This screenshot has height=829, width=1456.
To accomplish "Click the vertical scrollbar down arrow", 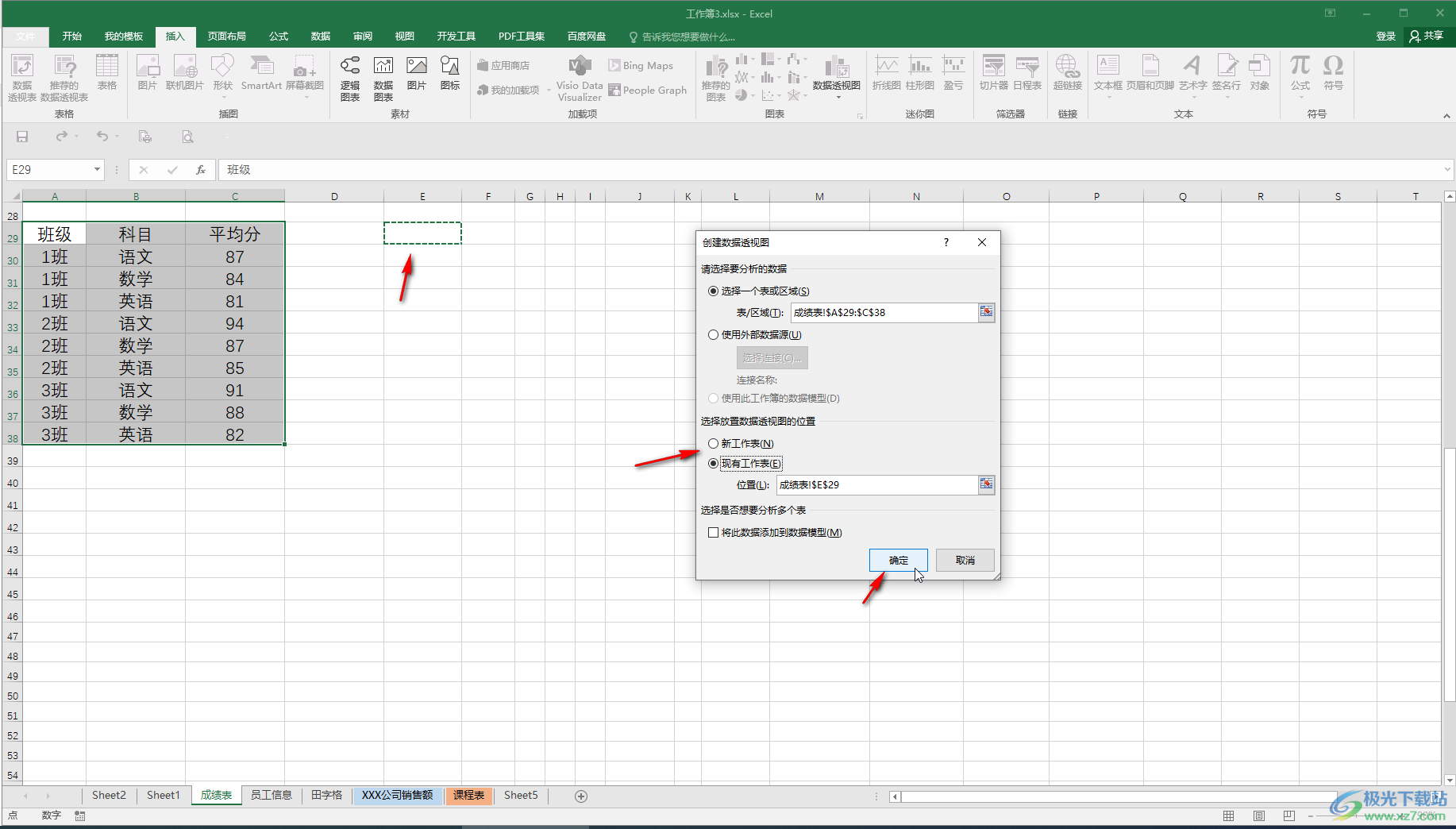I will click(x=1450, y=780).
